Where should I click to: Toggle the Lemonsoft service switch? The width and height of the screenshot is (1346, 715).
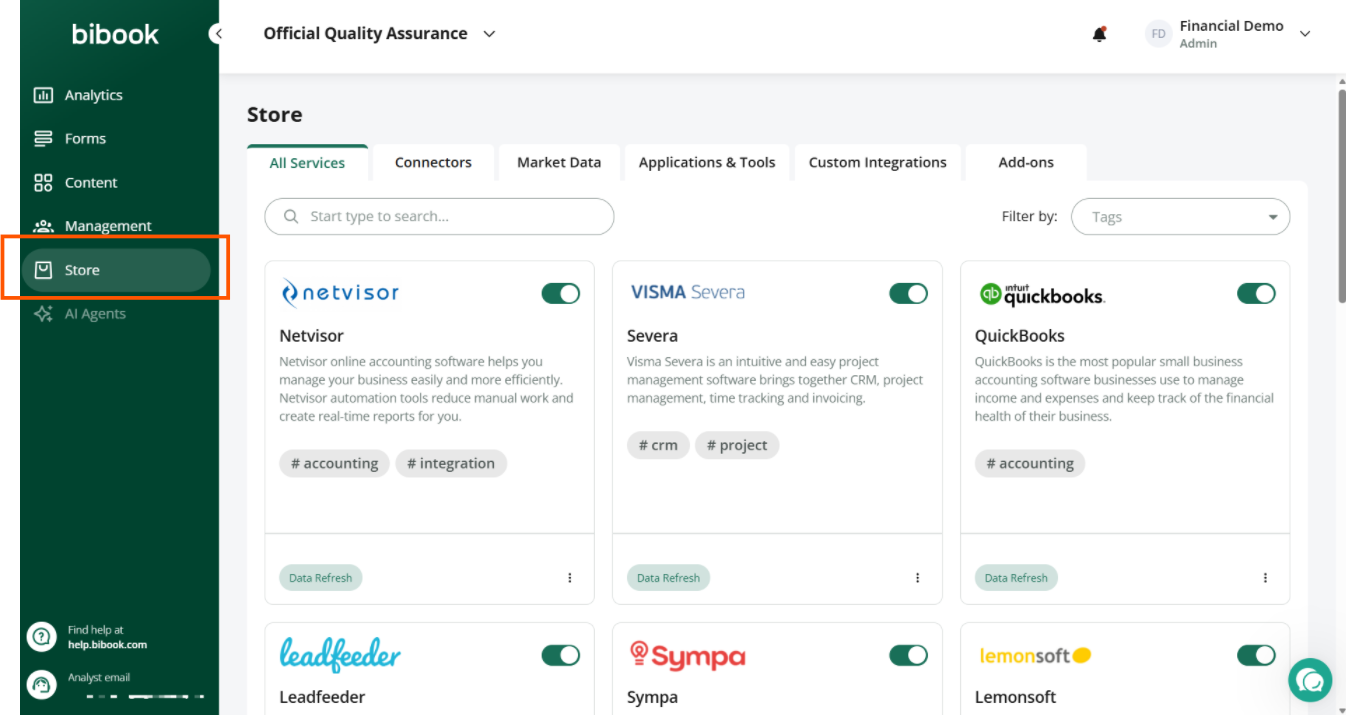pyautogui.click(x=1256, y=655)
